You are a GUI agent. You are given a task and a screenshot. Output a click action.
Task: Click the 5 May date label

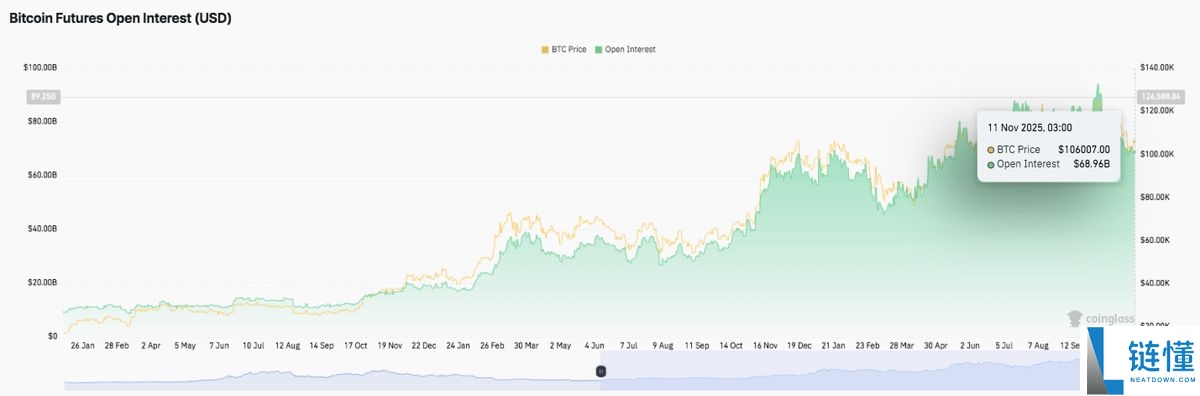185,345
